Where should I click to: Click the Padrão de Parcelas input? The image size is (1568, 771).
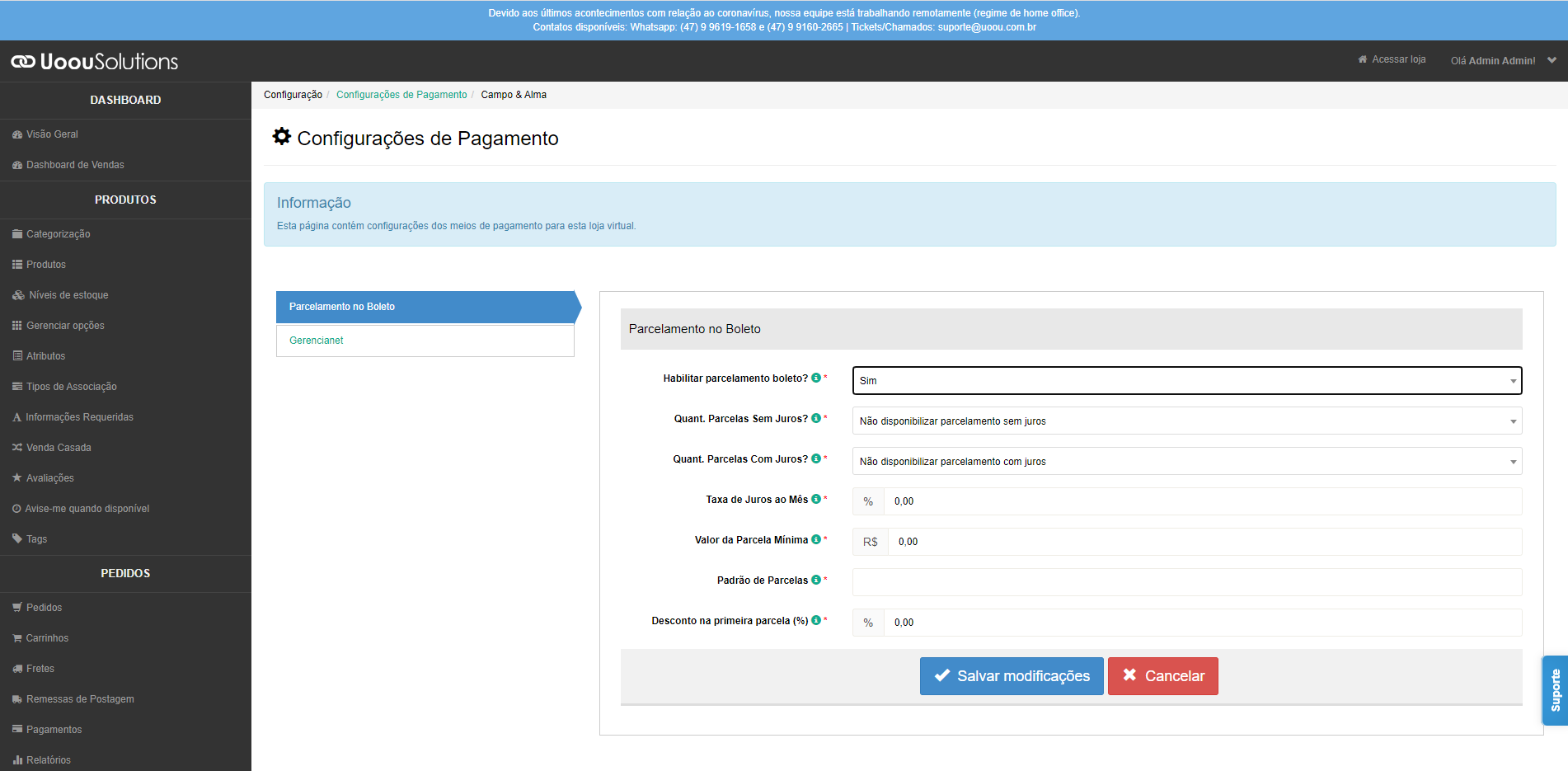1187,582
